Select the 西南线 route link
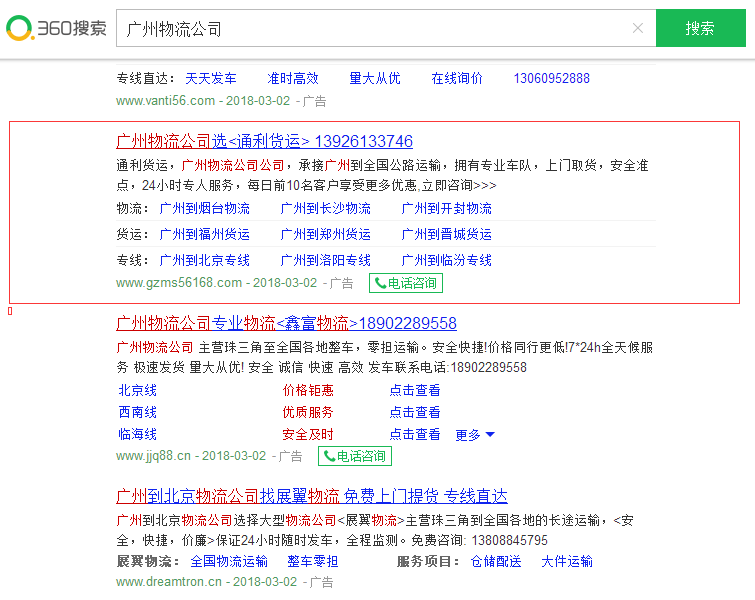 point(138,412)
